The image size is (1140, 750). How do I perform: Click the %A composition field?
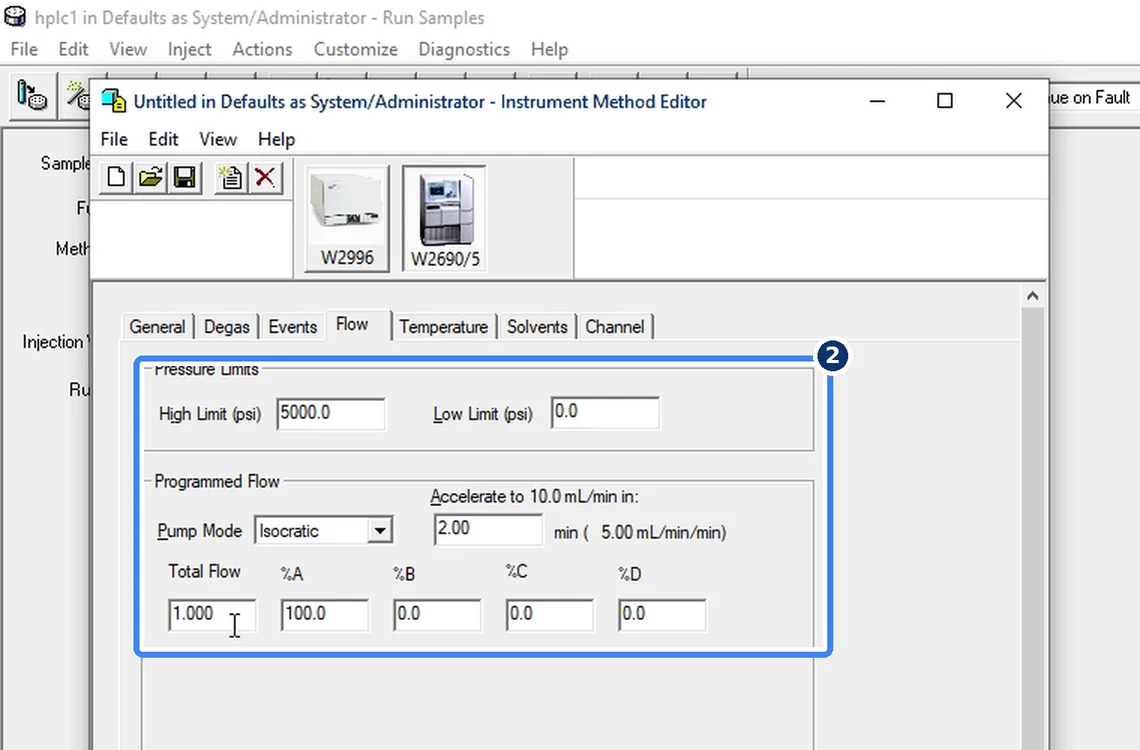pyautogui.click(x=324, y=615)
